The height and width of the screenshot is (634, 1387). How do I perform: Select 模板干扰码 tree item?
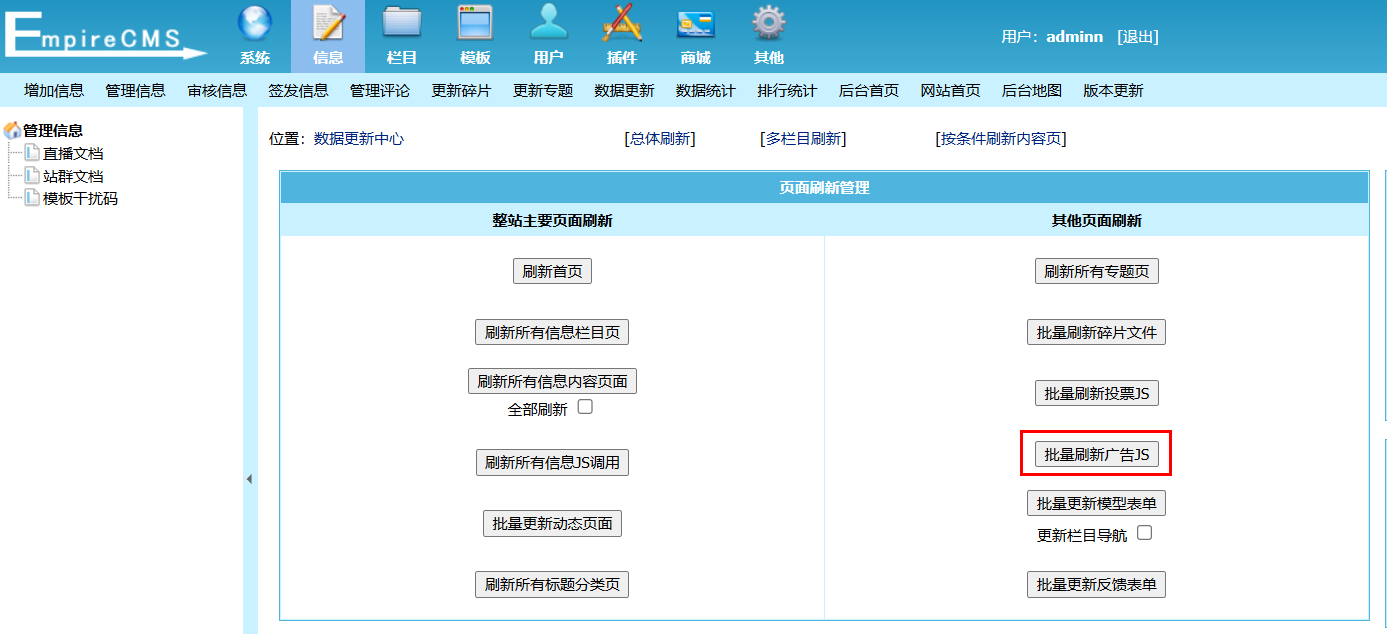79,198
